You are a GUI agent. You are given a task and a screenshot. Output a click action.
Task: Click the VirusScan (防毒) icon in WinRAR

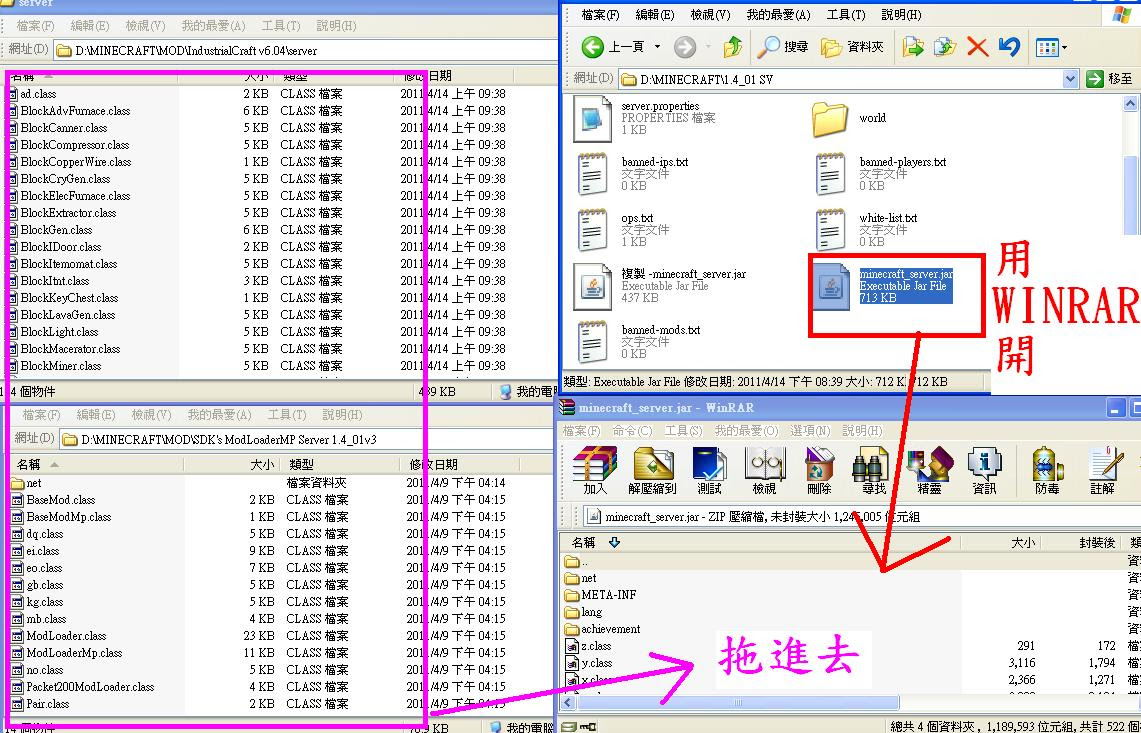1047,471
